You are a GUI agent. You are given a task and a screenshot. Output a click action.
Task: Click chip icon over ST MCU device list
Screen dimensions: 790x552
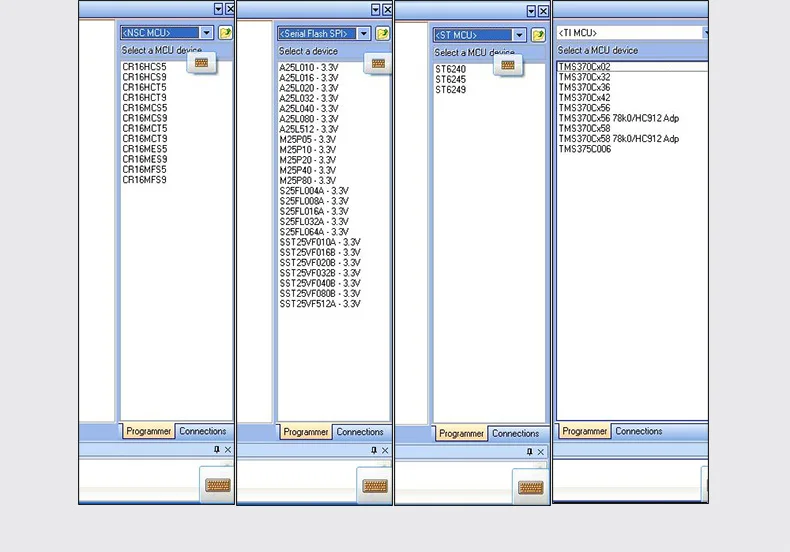tap(508, 65)
